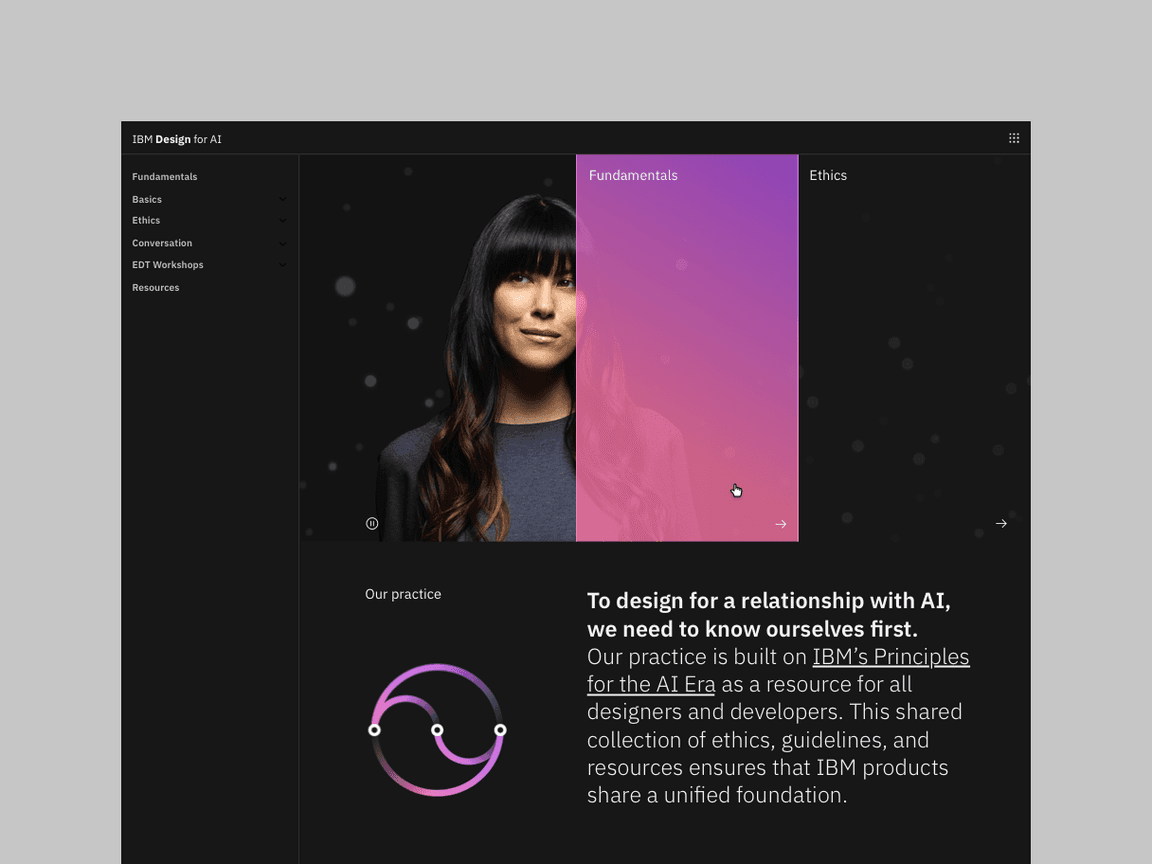Open the Conversation label in sidebar
The width and height of the screenshot is (1152, 864).
point(162,243)
